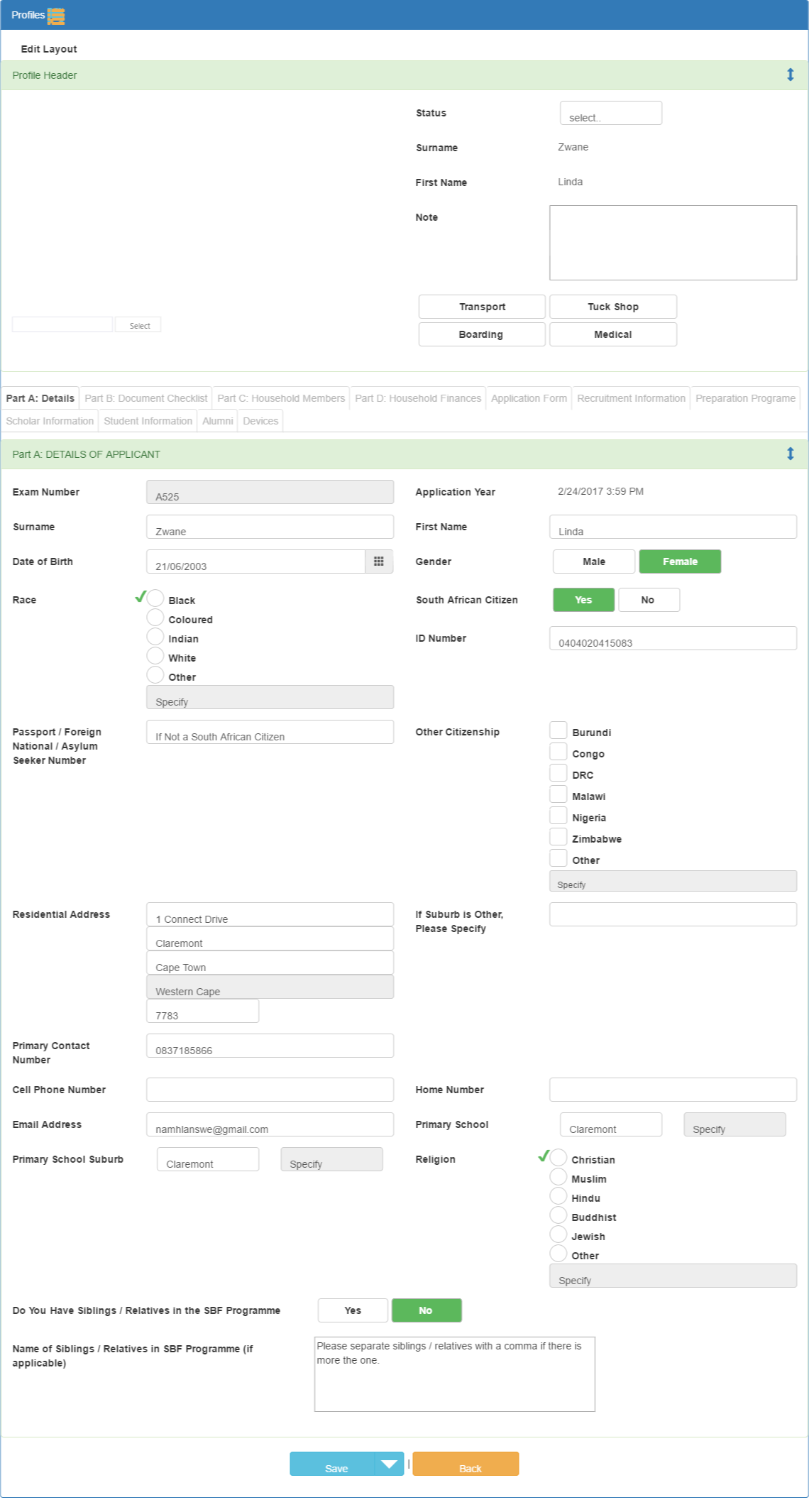
Task: Focus the Primary Contact Number field
Action: coord(270,1046)
